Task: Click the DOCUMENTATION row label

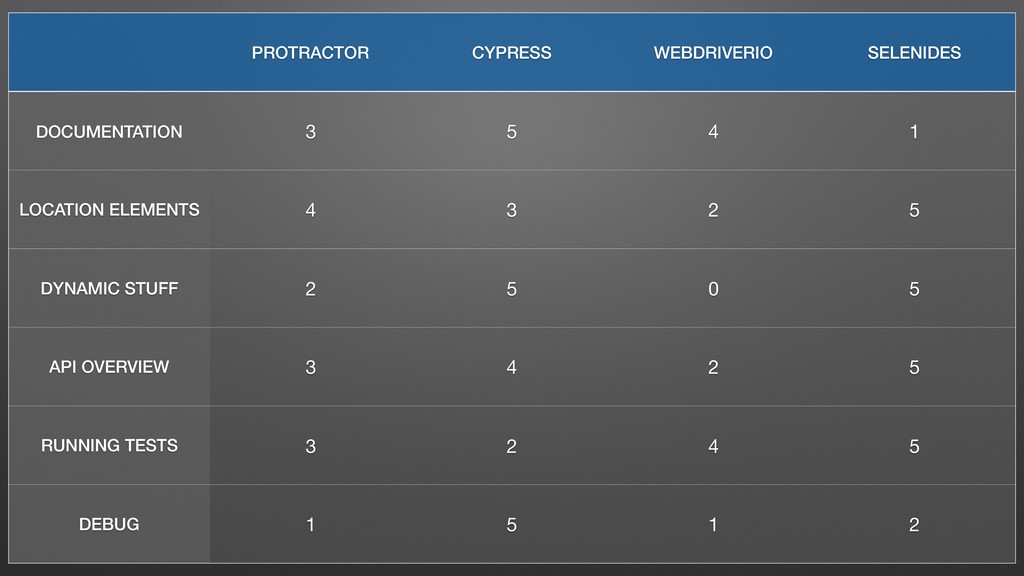Action: coord(109,132)
